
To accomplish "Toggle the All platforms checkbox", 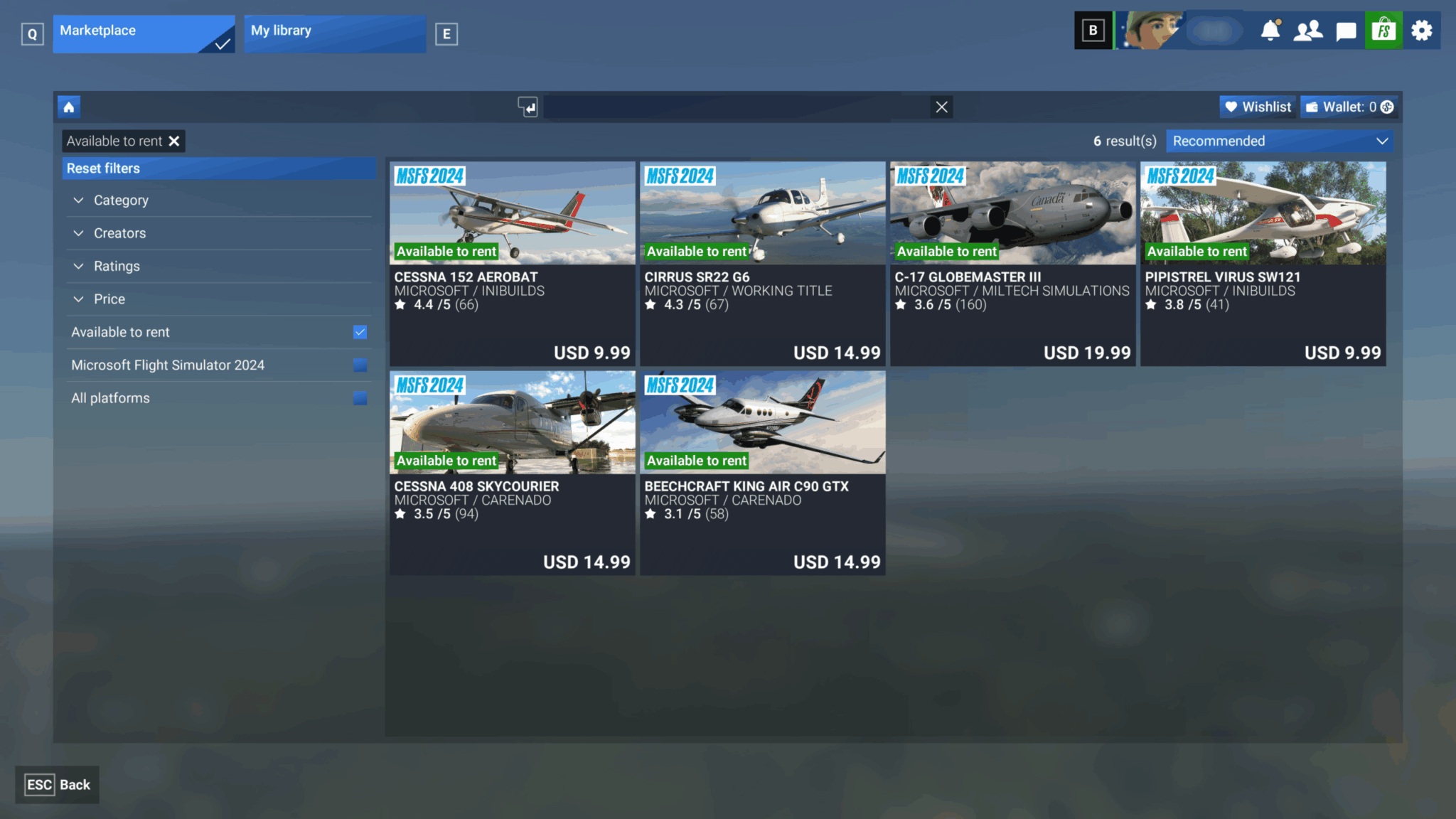I will coord(360,398).
